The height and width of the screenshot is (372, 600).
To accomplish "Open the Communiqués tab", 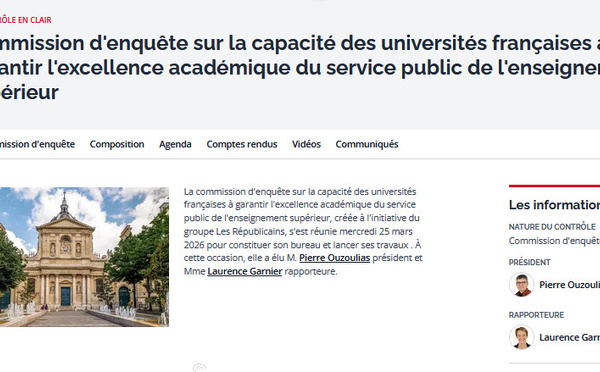I will click(x=367, y=144).
